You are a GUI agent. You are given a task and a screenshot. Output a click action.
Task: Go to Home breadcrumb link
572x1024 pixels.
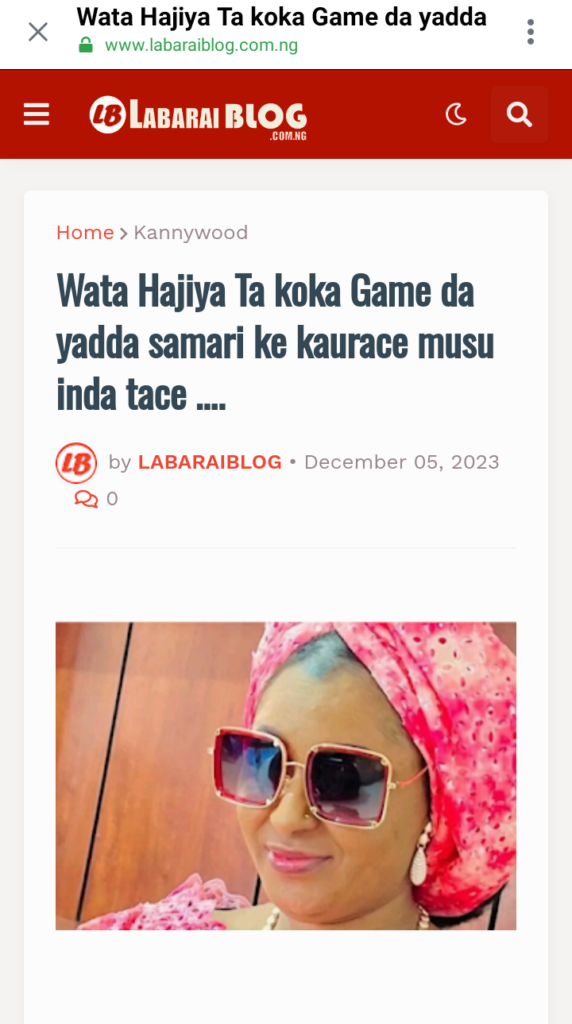point(85,232)
